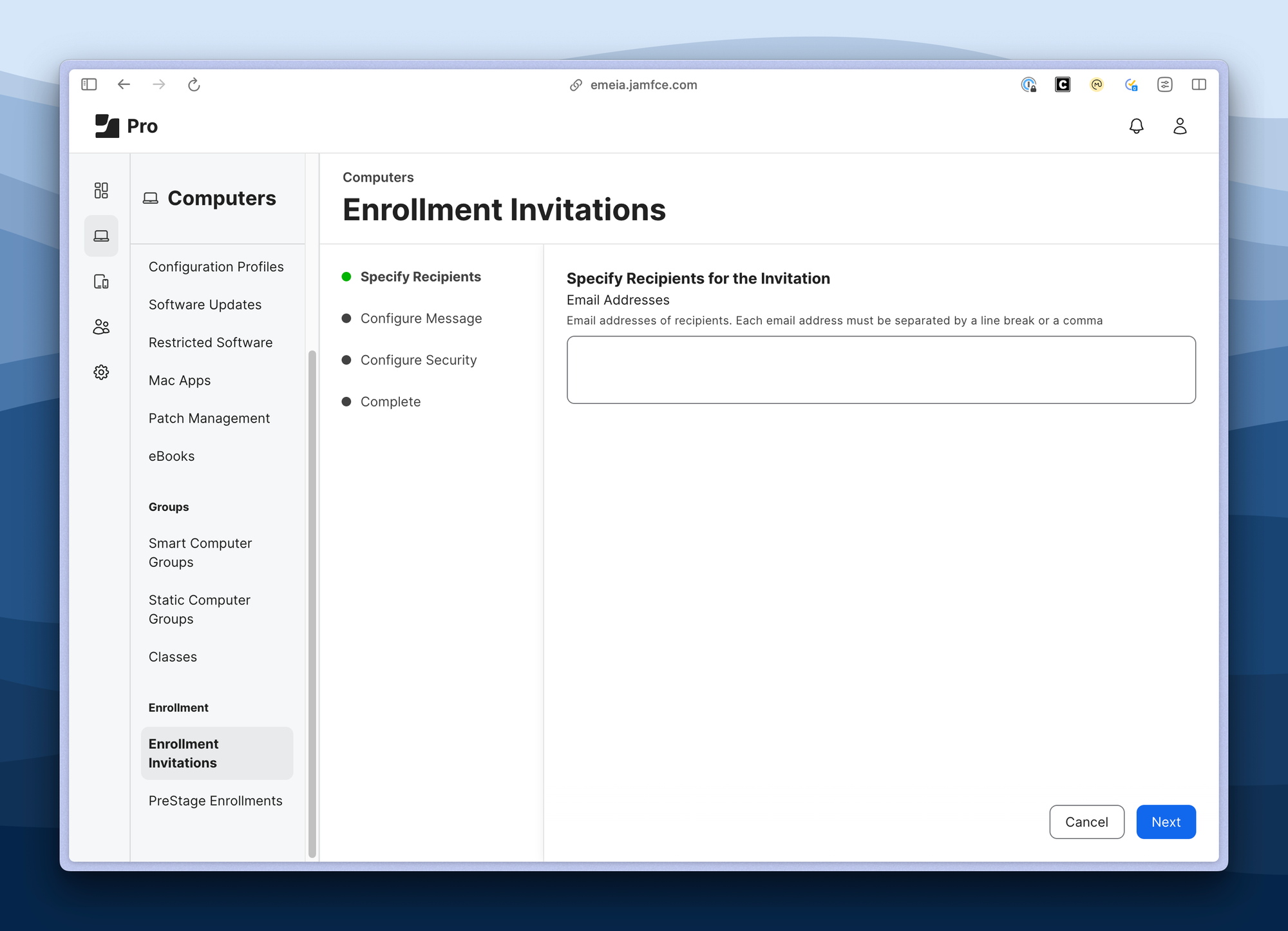This screenshot has height=931, width=1288.
Task: Select the Configure Security step
Action: point(419,360)
